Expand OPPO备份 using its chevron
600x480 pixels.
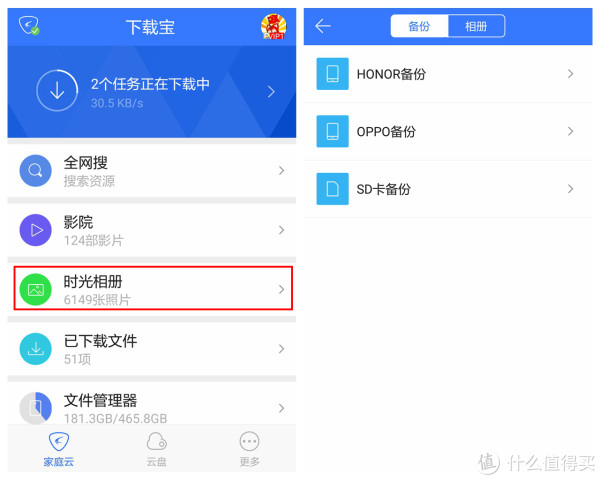(570, 131)
